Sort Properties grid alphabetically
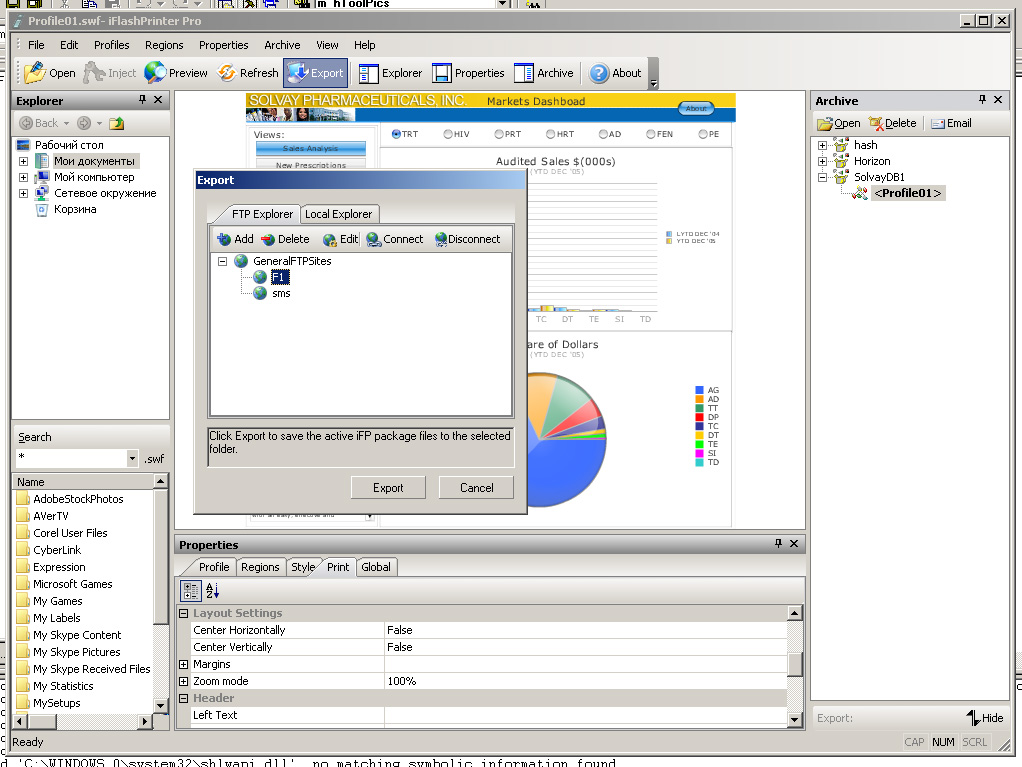1022x767 pixels. tap(212, 591)
